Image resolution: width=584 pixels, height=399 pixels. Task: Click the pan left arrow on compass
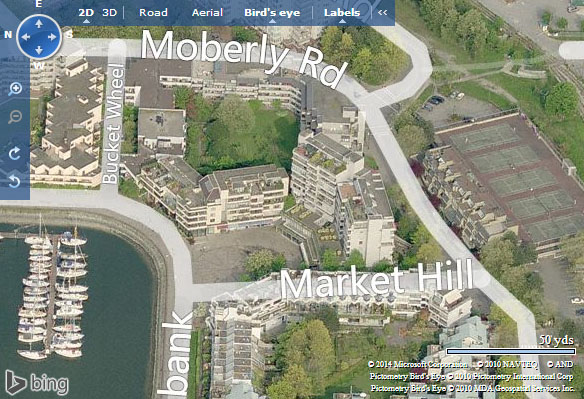pos(26,37)
